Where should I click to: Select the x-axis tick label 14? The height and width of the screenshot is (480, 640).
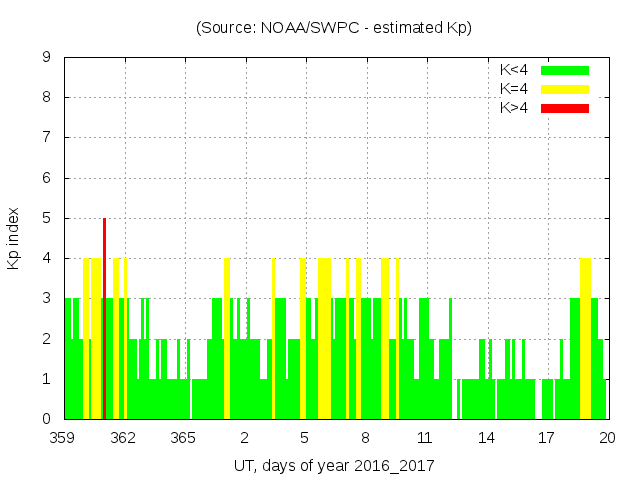point(486,438)
